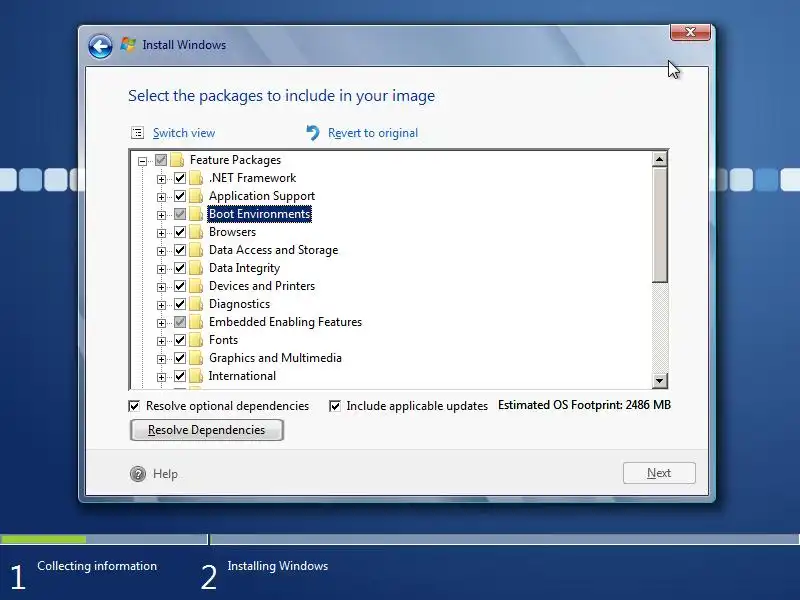Toggle the Embedded Enabling Features checkbox
Viewport: 800px width, 600px height.
pos(180,322)
